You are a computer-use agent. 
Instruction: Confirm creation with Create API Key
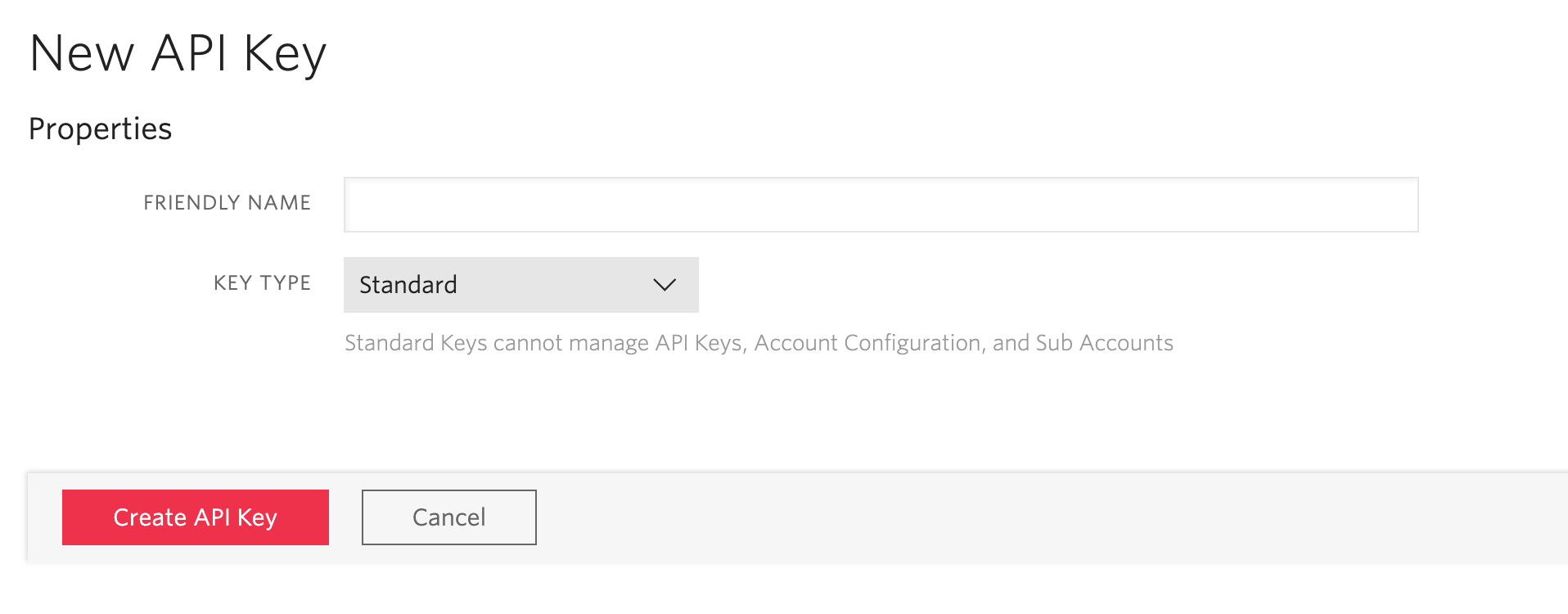195,517
